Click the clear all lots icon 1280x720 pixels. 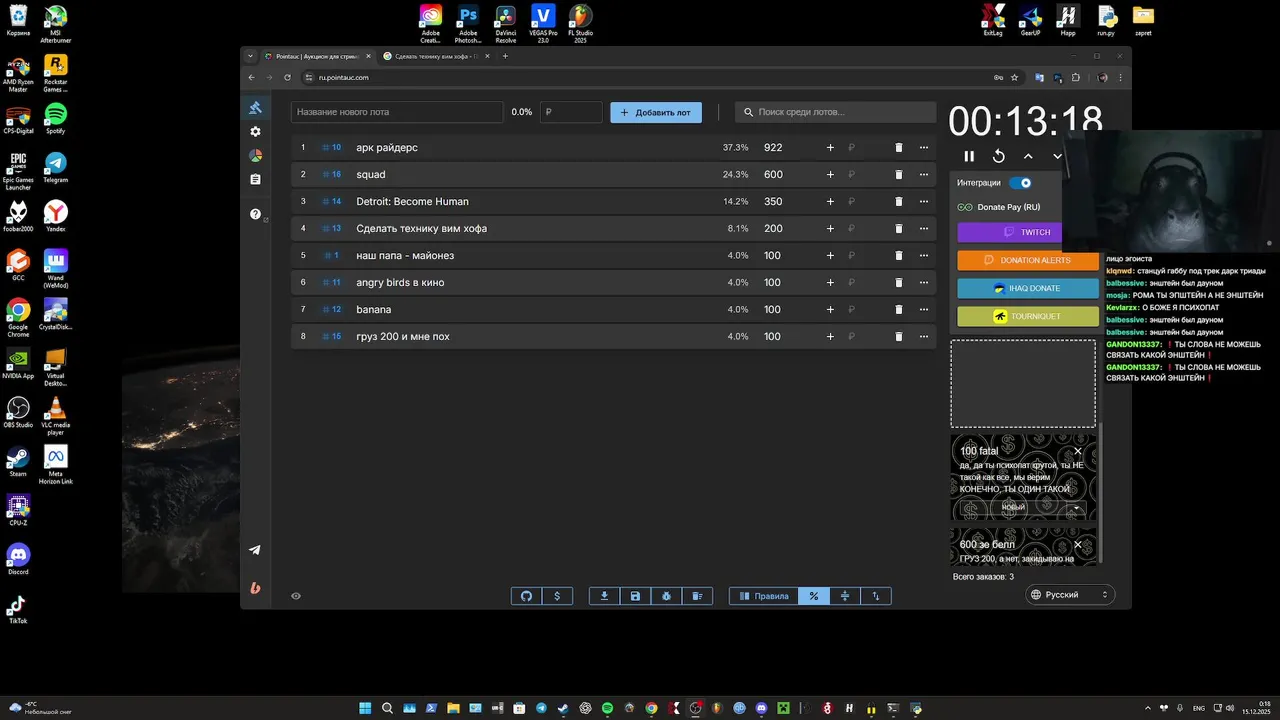[x=697, y=596]
